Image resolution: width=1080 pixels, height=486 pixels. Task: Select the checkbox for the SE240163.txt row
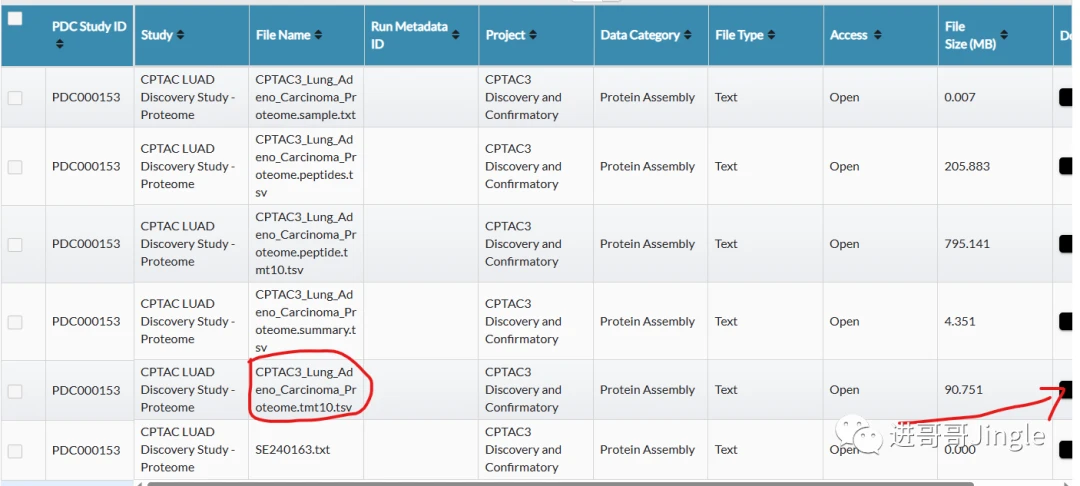click(x=15, y=450)
